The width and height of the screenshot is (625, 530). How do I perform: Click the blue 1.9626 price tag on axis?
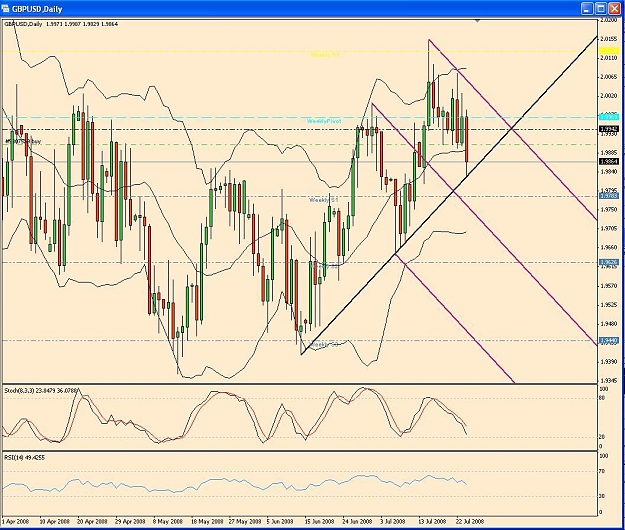(x=609, y=262)
